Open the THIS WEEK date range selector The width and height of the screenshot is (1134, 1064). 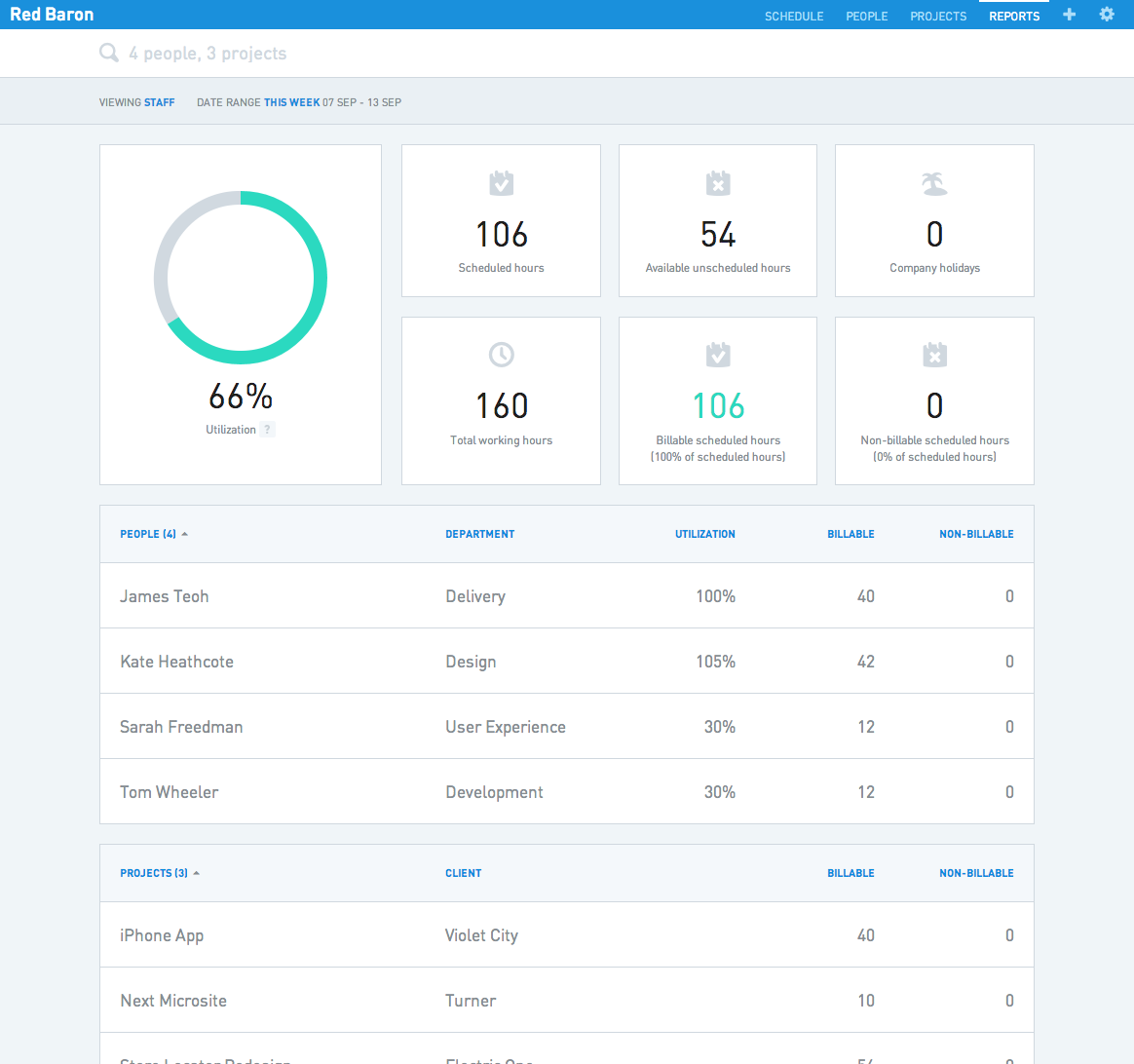tap(291, 102)
